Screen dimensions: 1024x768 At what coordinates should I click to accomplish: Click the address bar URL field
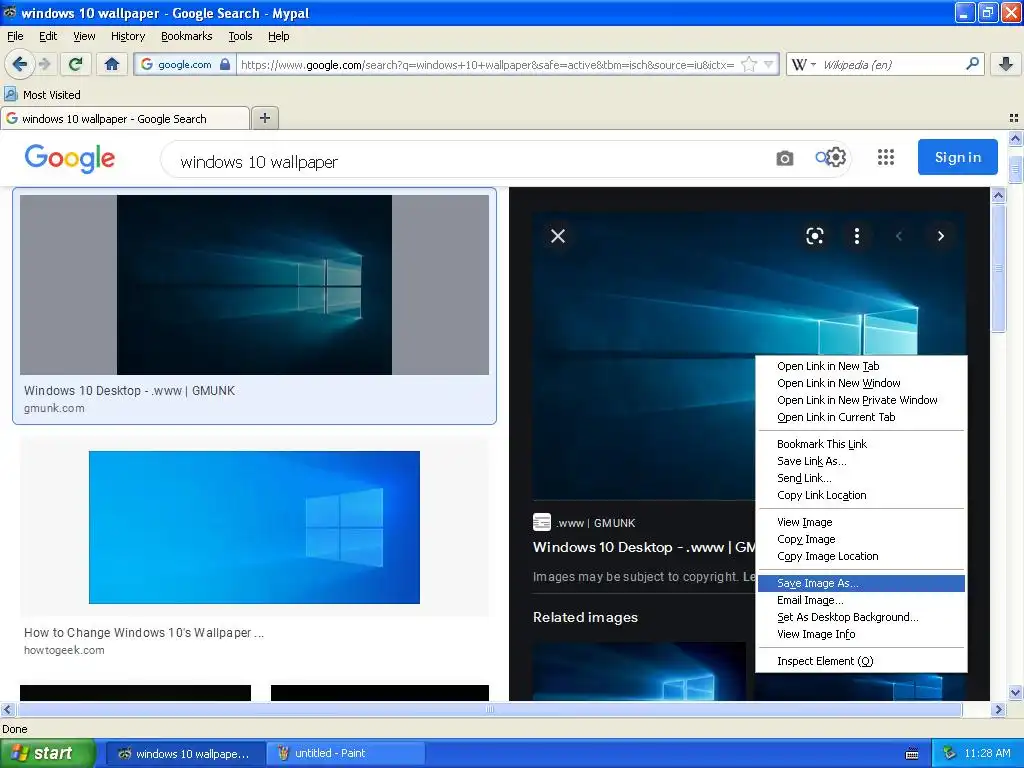487,64
